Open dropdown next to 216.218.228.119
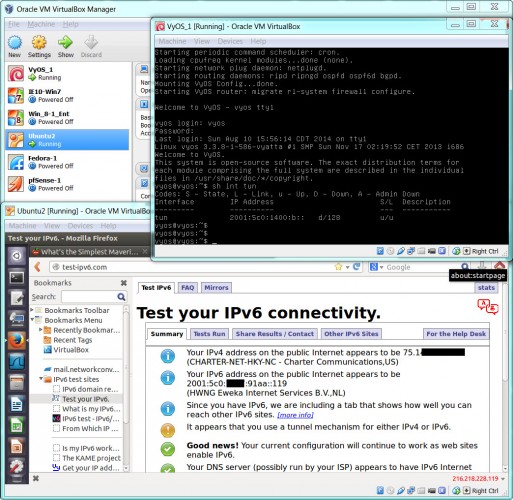Viewport: 513px width, 500px height. (x=503, y=479)
